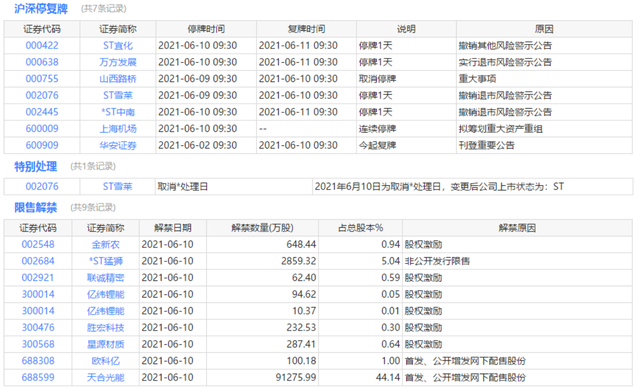Open stock code 002548 link

point(38,244)
